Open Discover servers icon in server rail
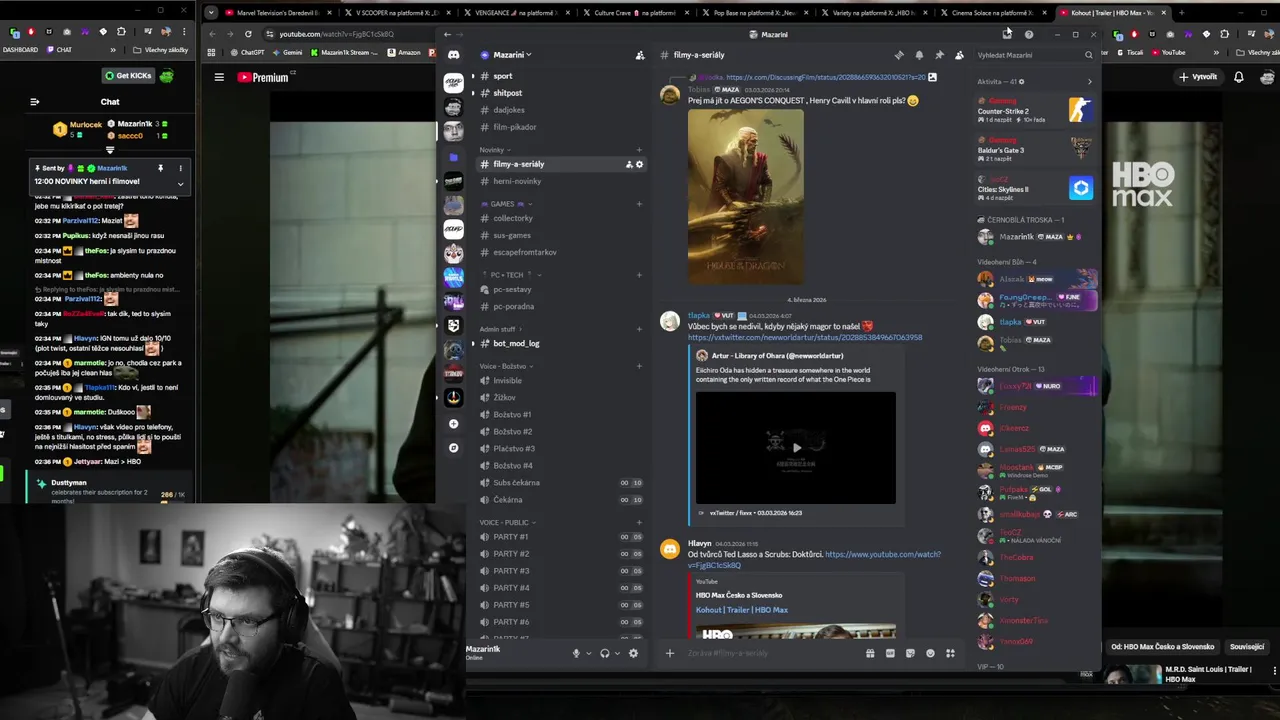 (453, 448)
